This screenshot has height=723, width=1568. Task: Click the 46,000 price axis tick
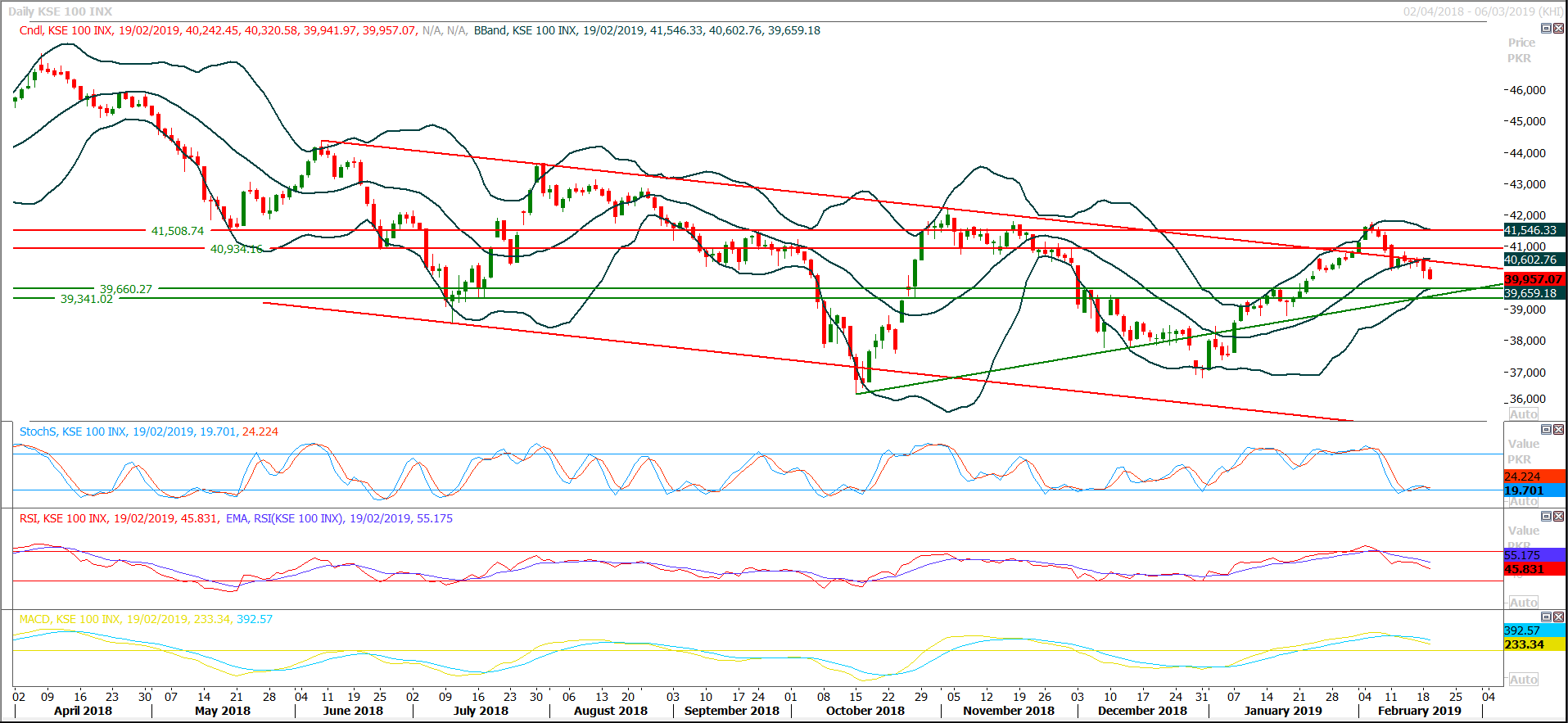[1528, 90]
